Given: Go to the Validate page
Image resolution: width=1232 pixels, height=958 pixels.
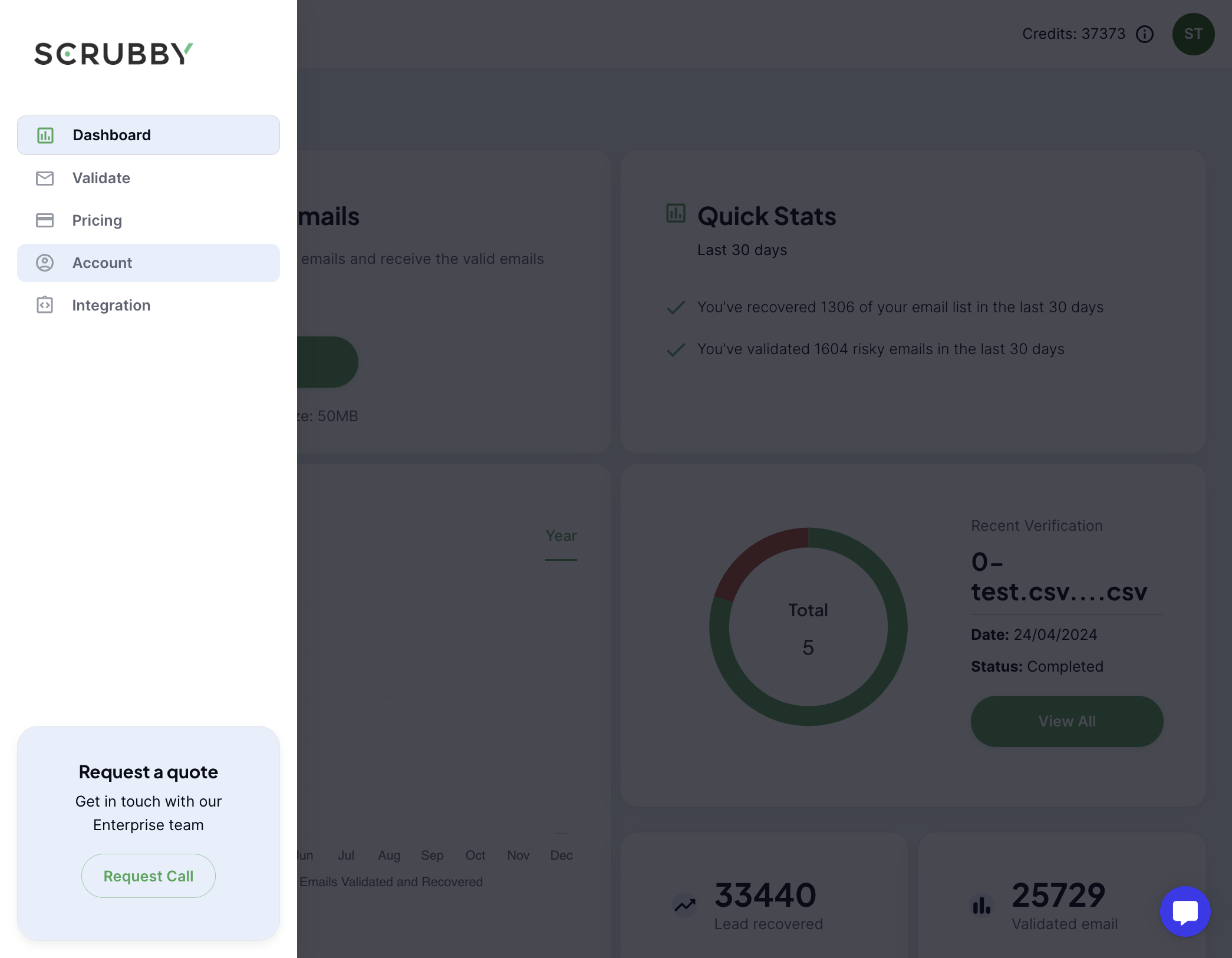Looking at the screenshot, I should tap(149, 178).
